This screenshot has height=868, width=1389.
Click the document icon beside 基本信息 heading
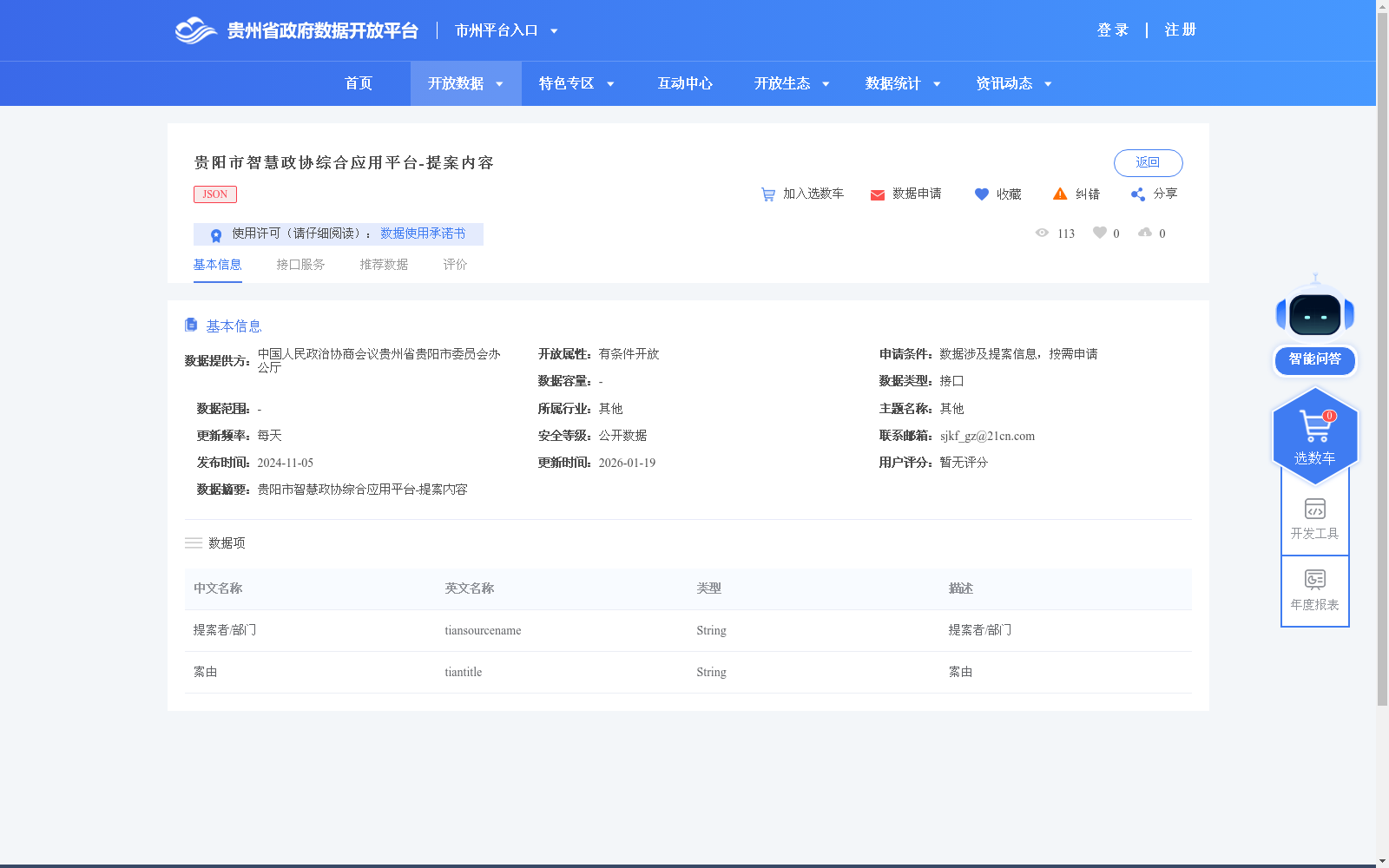coord(191,325)
